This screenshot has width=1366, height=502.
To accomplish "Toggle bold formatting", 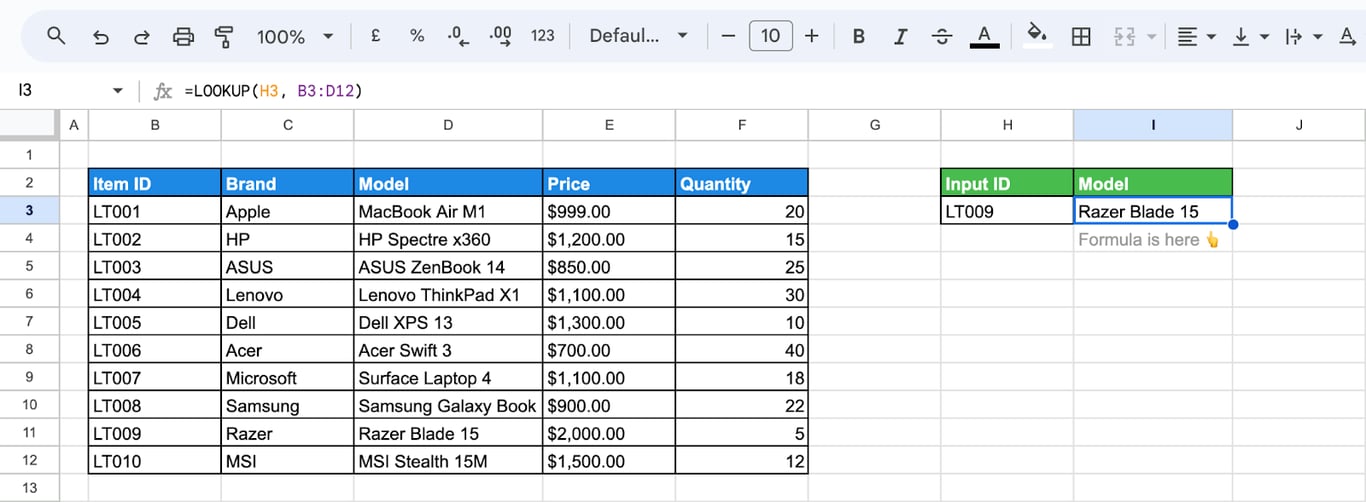I will (858, 36).
